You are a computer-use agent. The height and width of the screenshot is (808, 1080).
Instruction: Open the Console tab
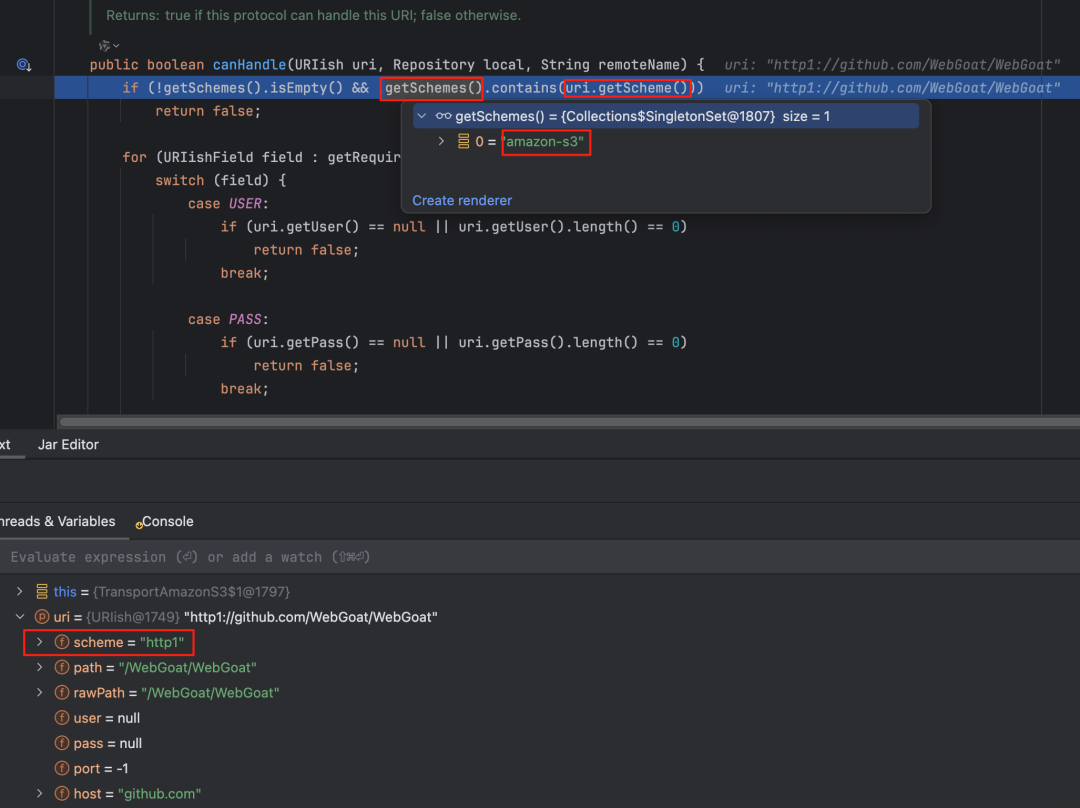[x=165, y=521]
